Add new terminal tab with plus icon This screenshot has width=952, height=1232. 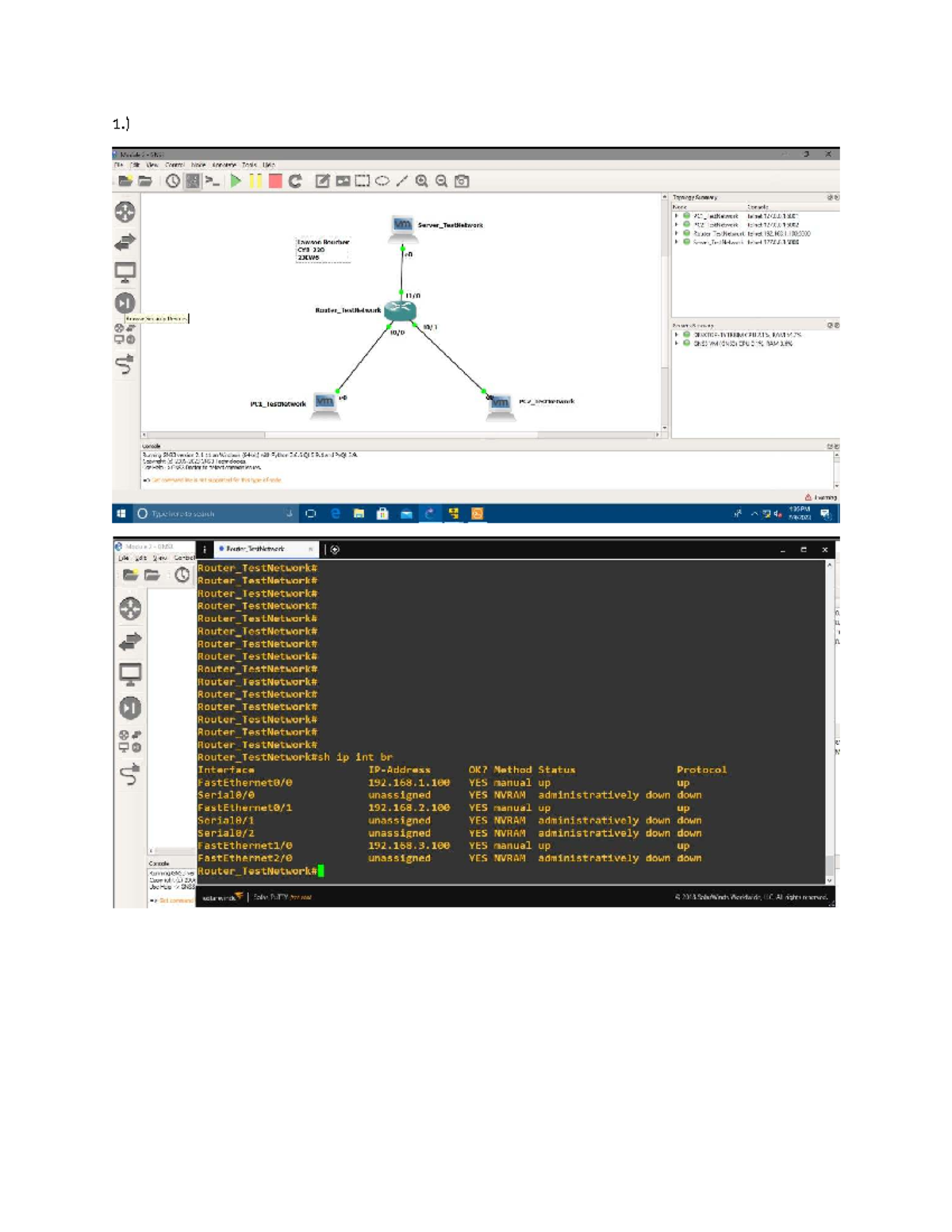coord(335,549)
